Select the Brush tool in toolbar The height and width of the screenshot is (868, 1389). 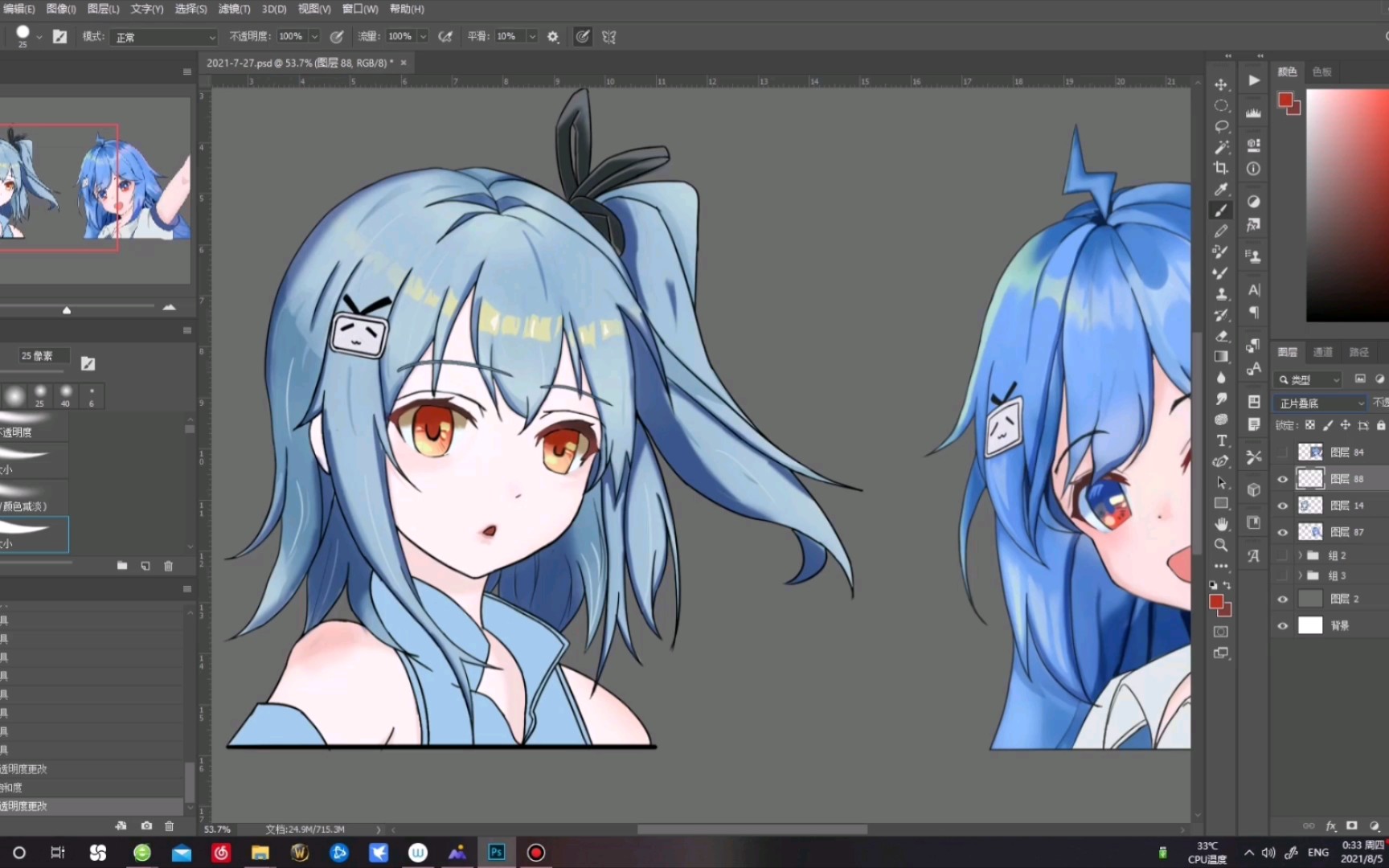coord(1221,210)
